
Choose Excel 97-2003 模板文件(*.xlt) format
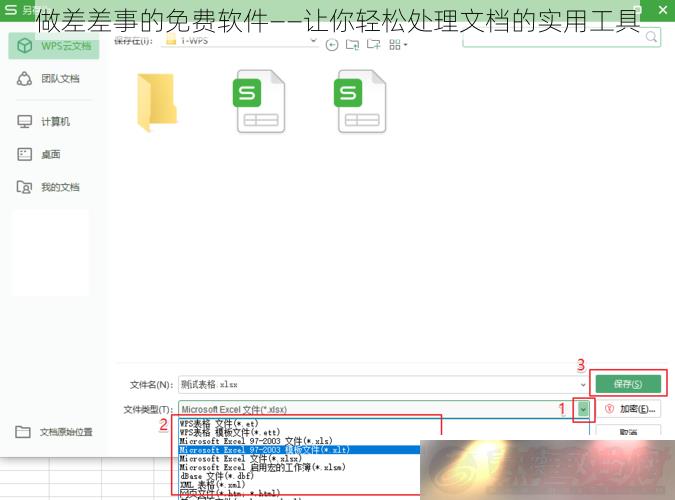pos(299,450)
